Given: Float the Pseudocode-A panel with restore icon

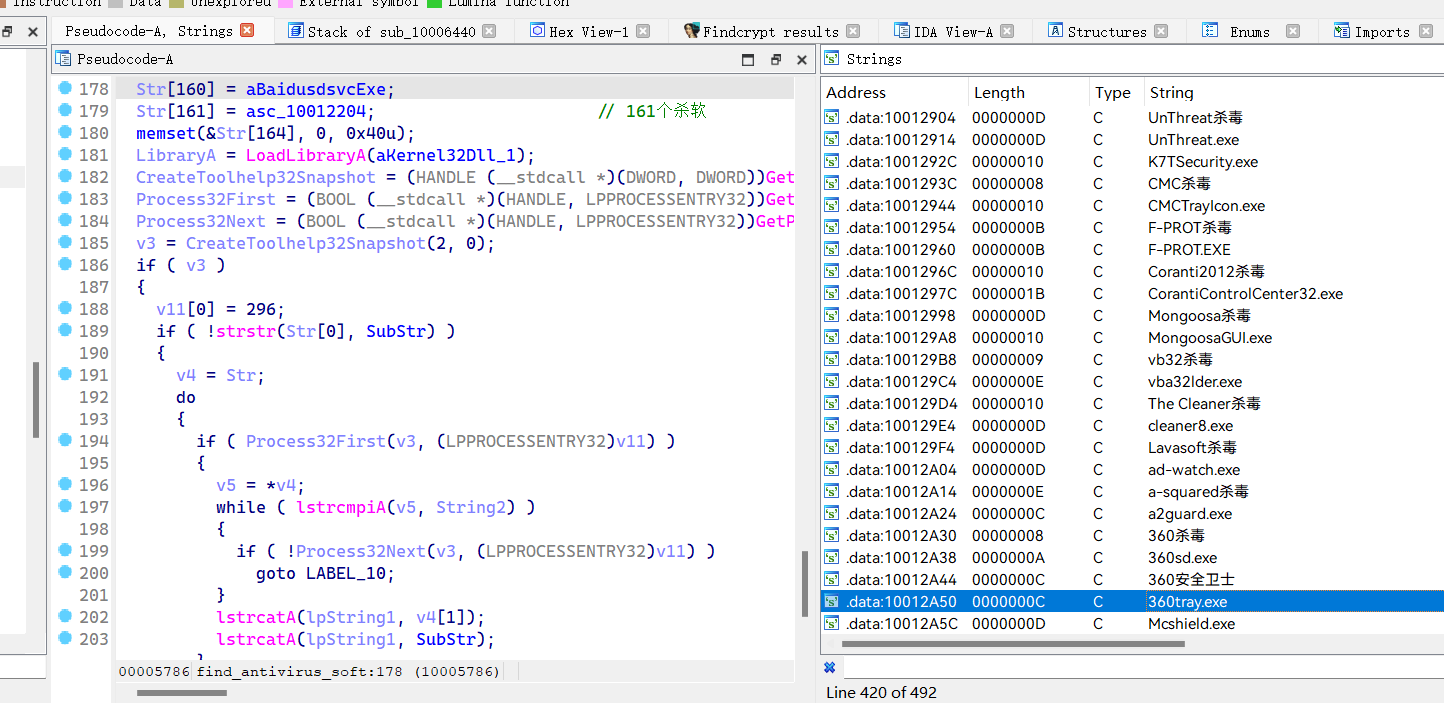Looking at the screenshot, I should (775, 60).
